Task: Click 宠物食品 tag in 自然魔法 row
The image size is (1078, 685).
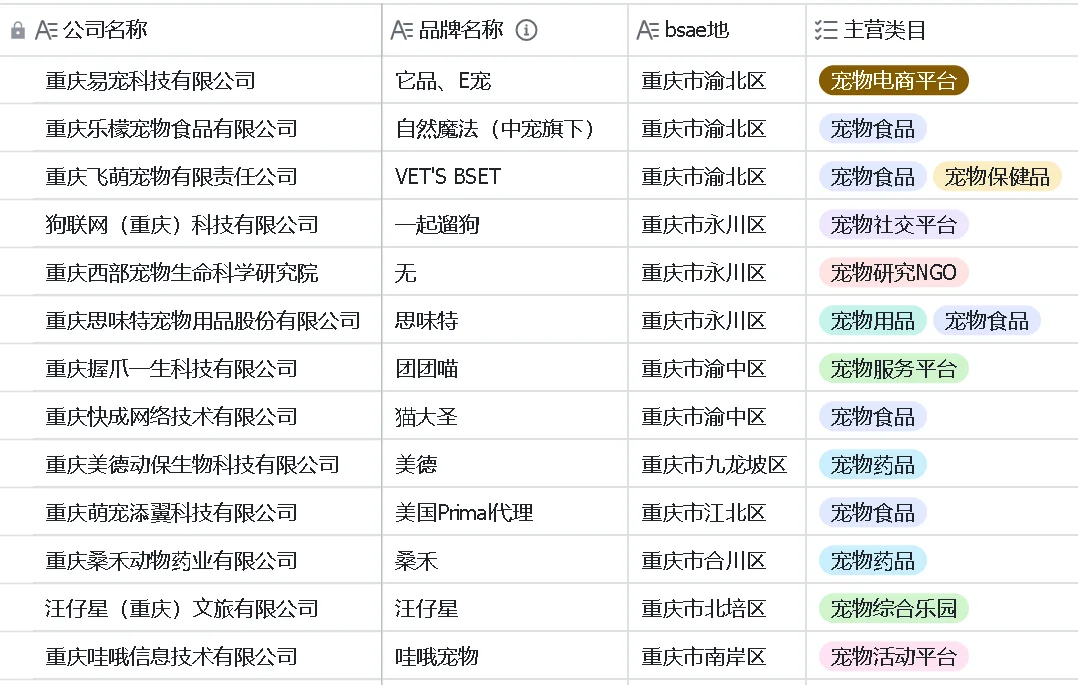Action: point(872,129)
